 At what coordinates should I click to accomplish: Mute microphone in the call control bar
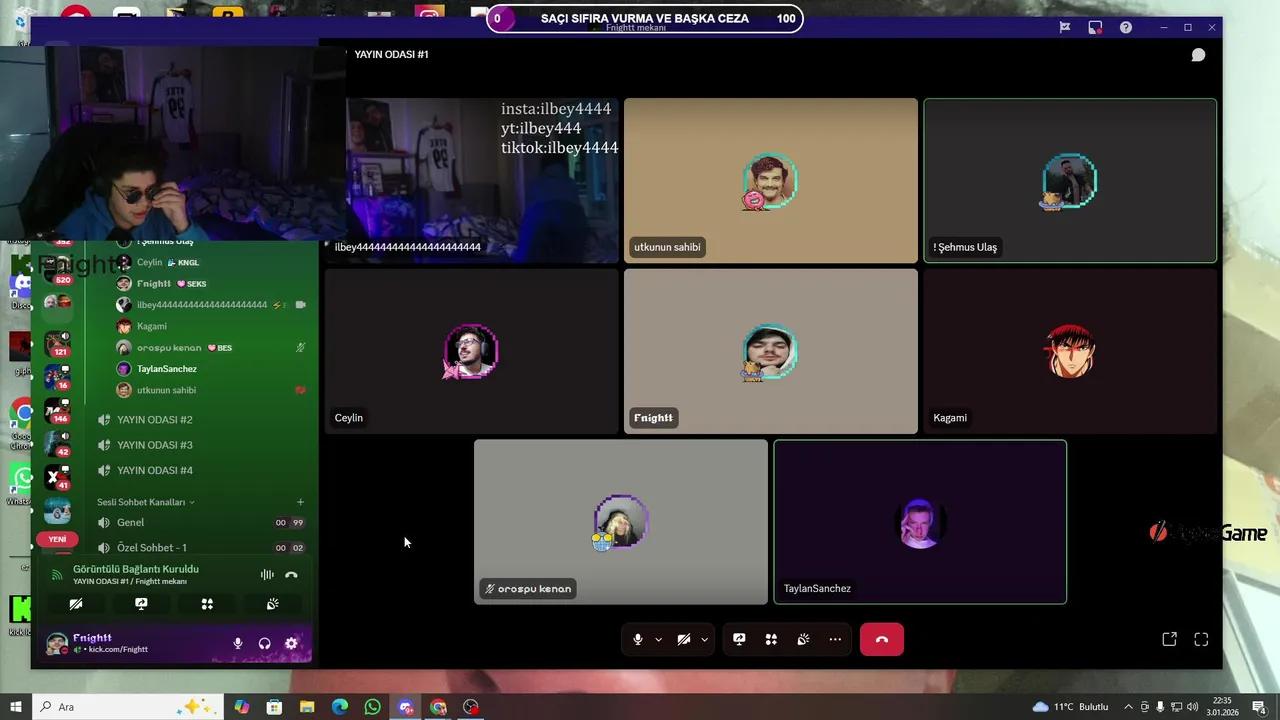pyautogui.click(x=637, y=640)
